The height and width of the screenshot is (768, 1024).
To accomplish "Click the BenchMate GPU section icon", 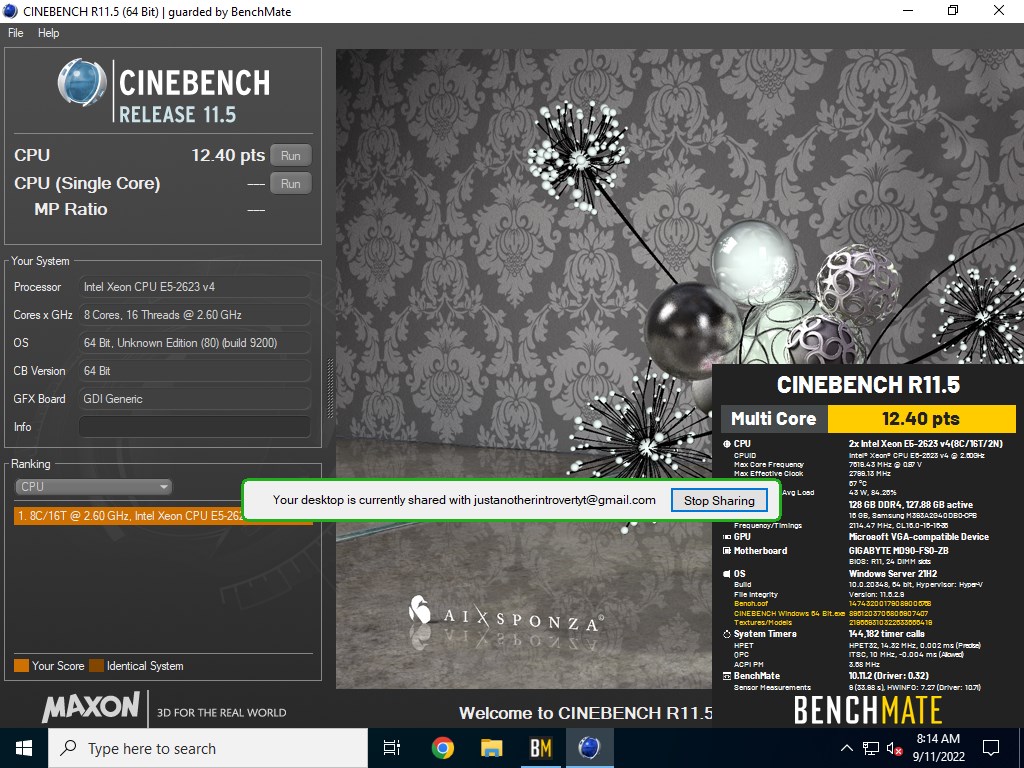I will pyautogui.click(x=726, y=537).
